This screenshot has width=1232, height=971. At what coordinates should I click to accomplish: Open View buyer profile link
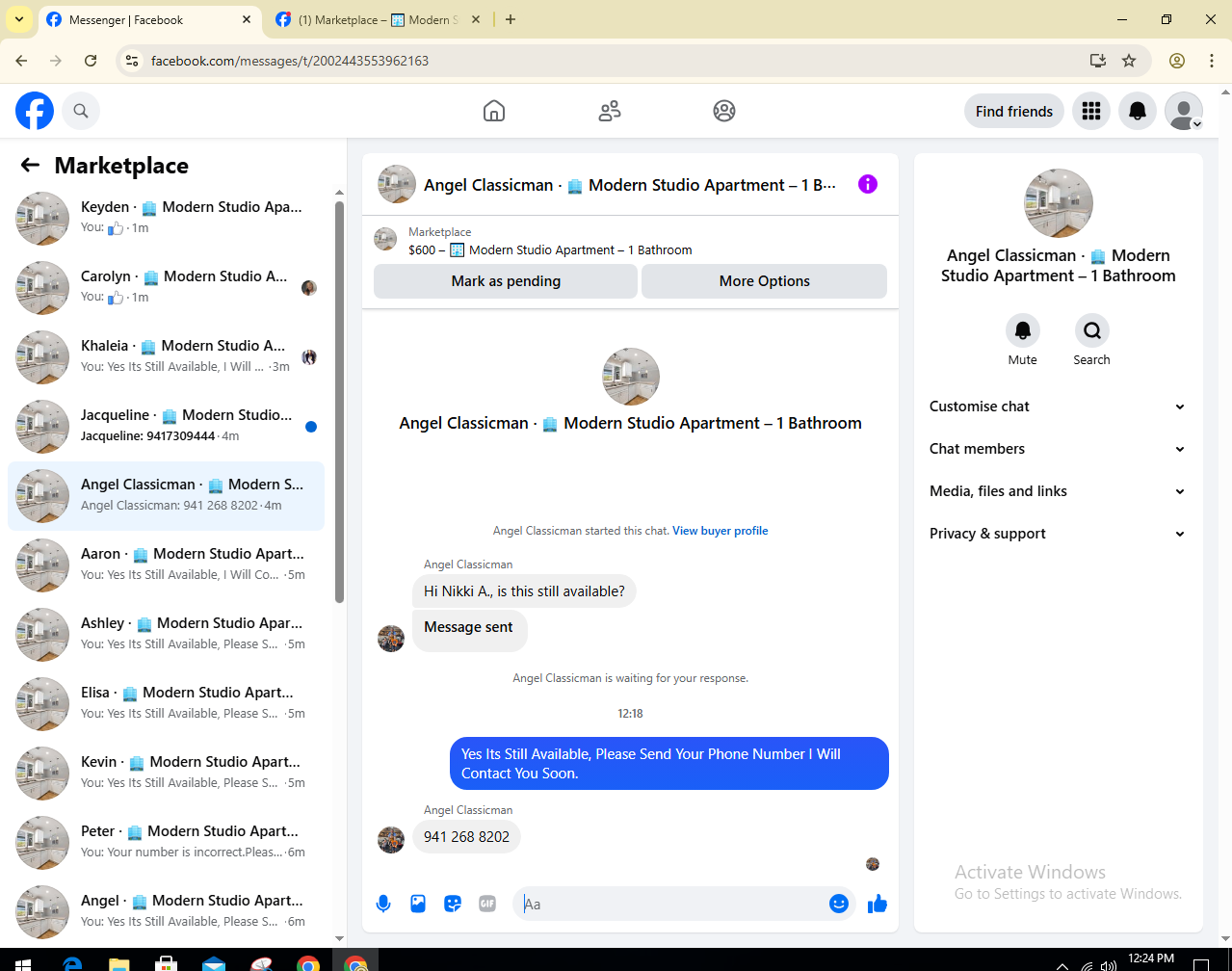721,531
